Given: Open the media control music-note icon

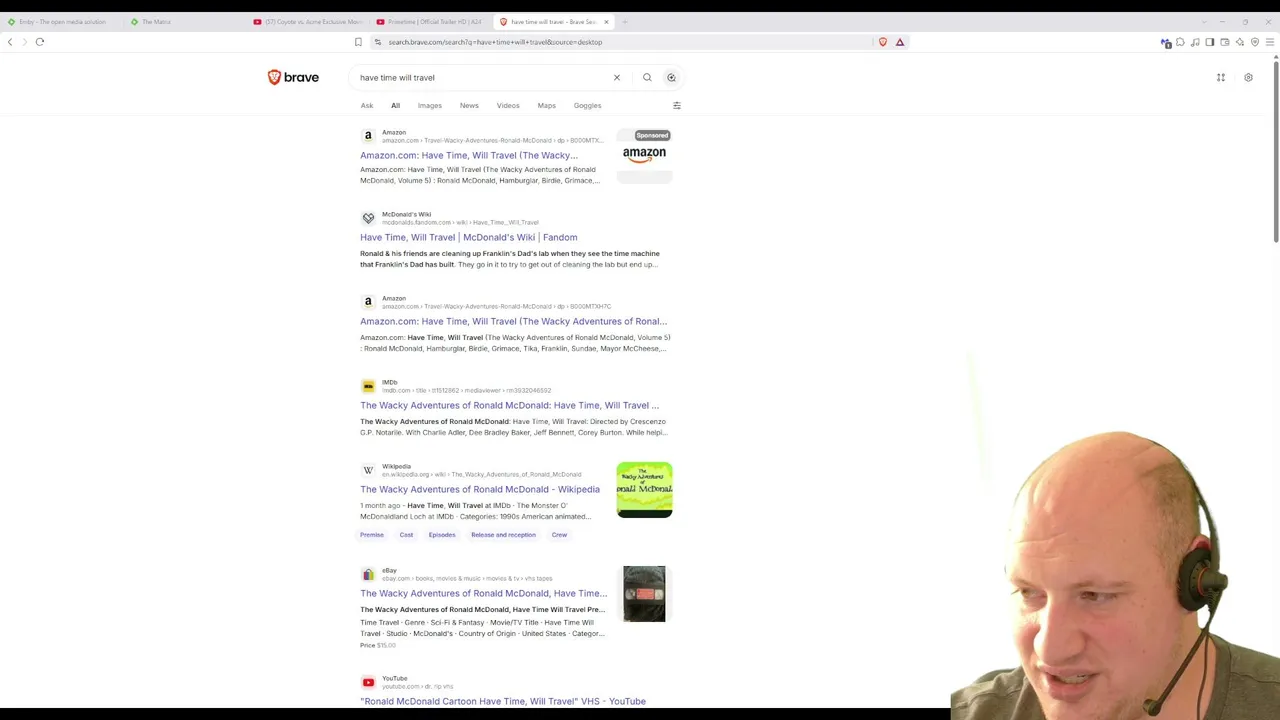Looking at the screenshot, I should pos(1195,42).
